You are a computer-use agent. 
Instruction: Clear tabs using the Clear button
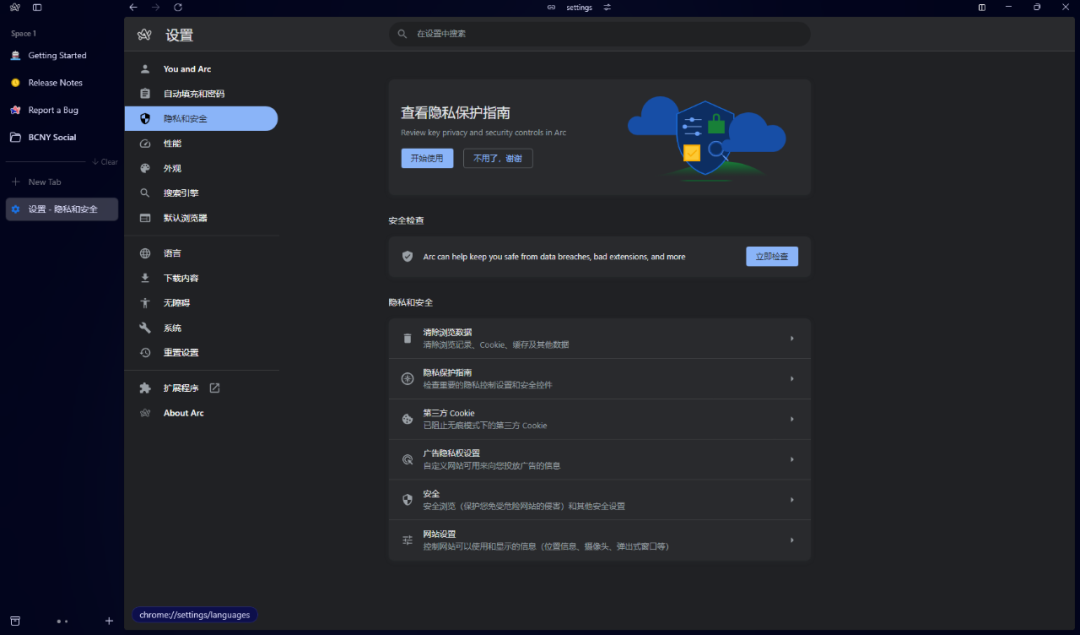[105, 162]
